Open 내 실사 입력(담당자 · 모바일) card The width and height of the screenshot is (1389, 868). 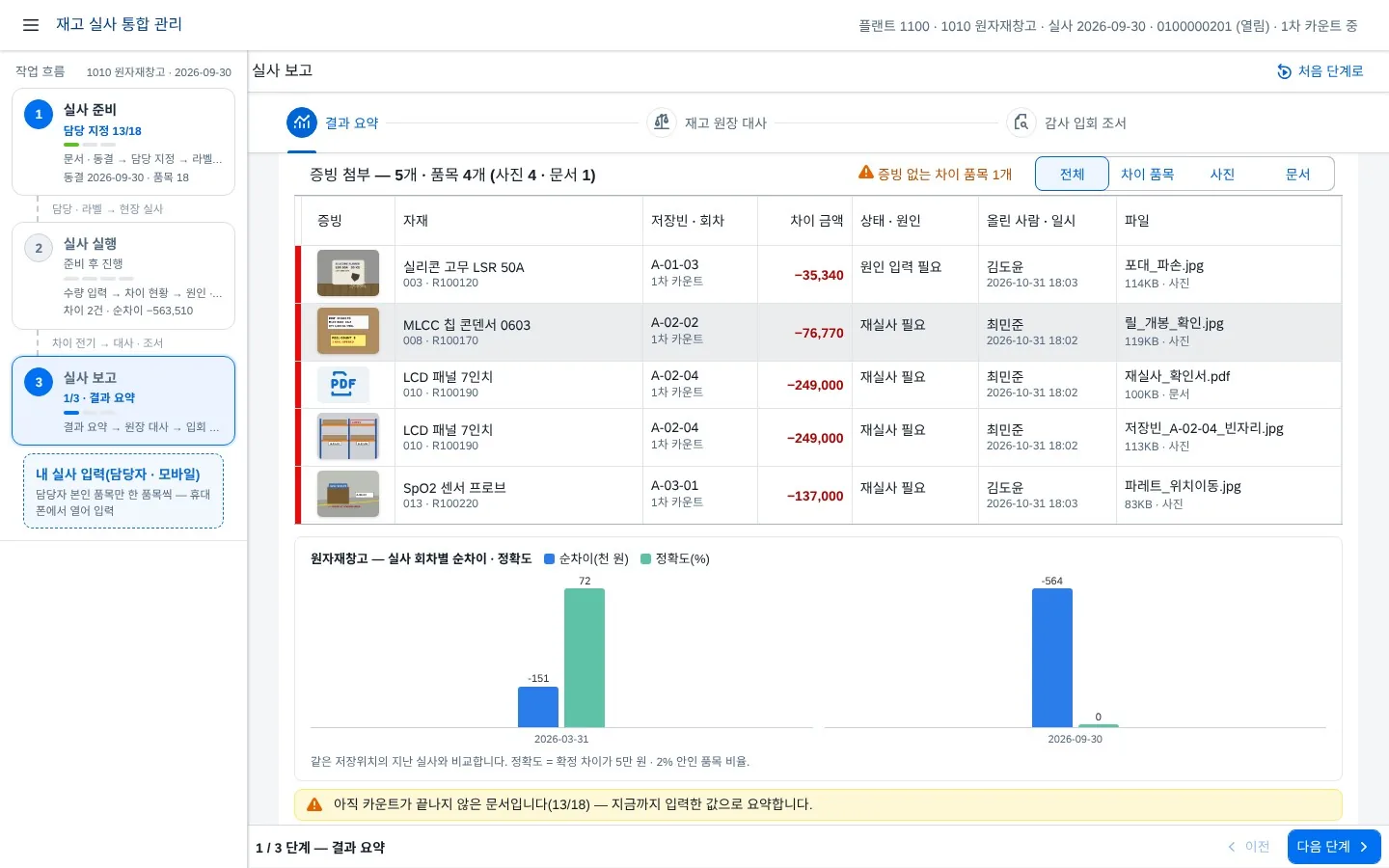(x=123, y=491)
